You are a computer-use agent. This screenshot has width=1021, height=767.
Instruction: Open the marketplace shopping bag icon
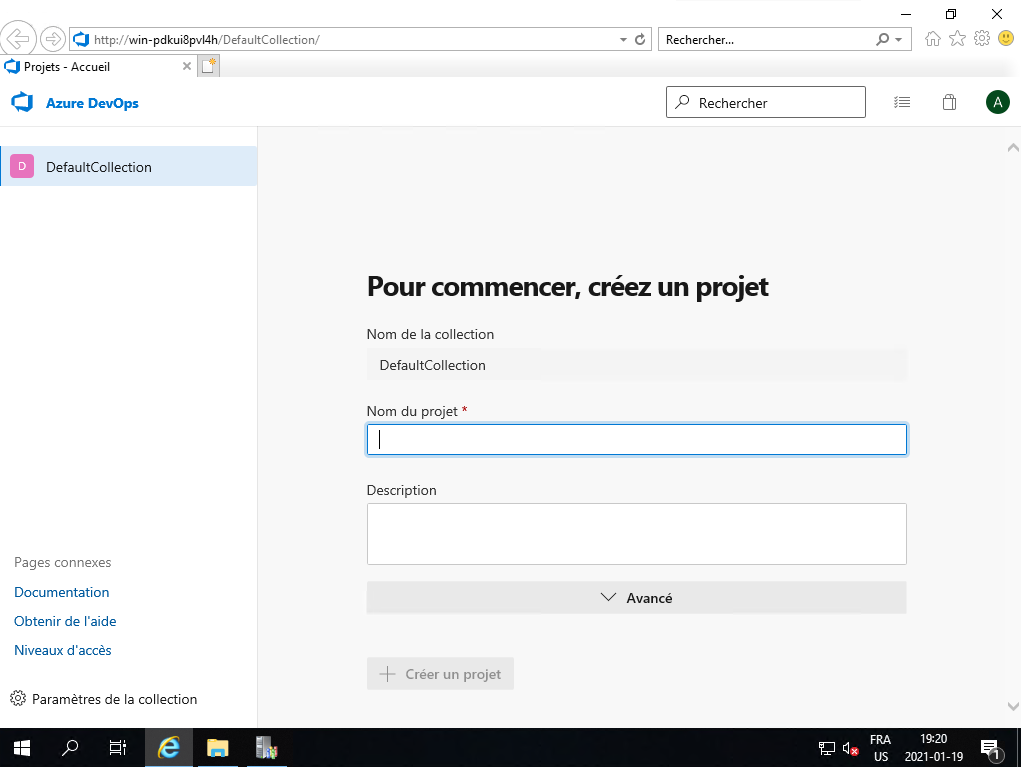[x=950, y=102]
